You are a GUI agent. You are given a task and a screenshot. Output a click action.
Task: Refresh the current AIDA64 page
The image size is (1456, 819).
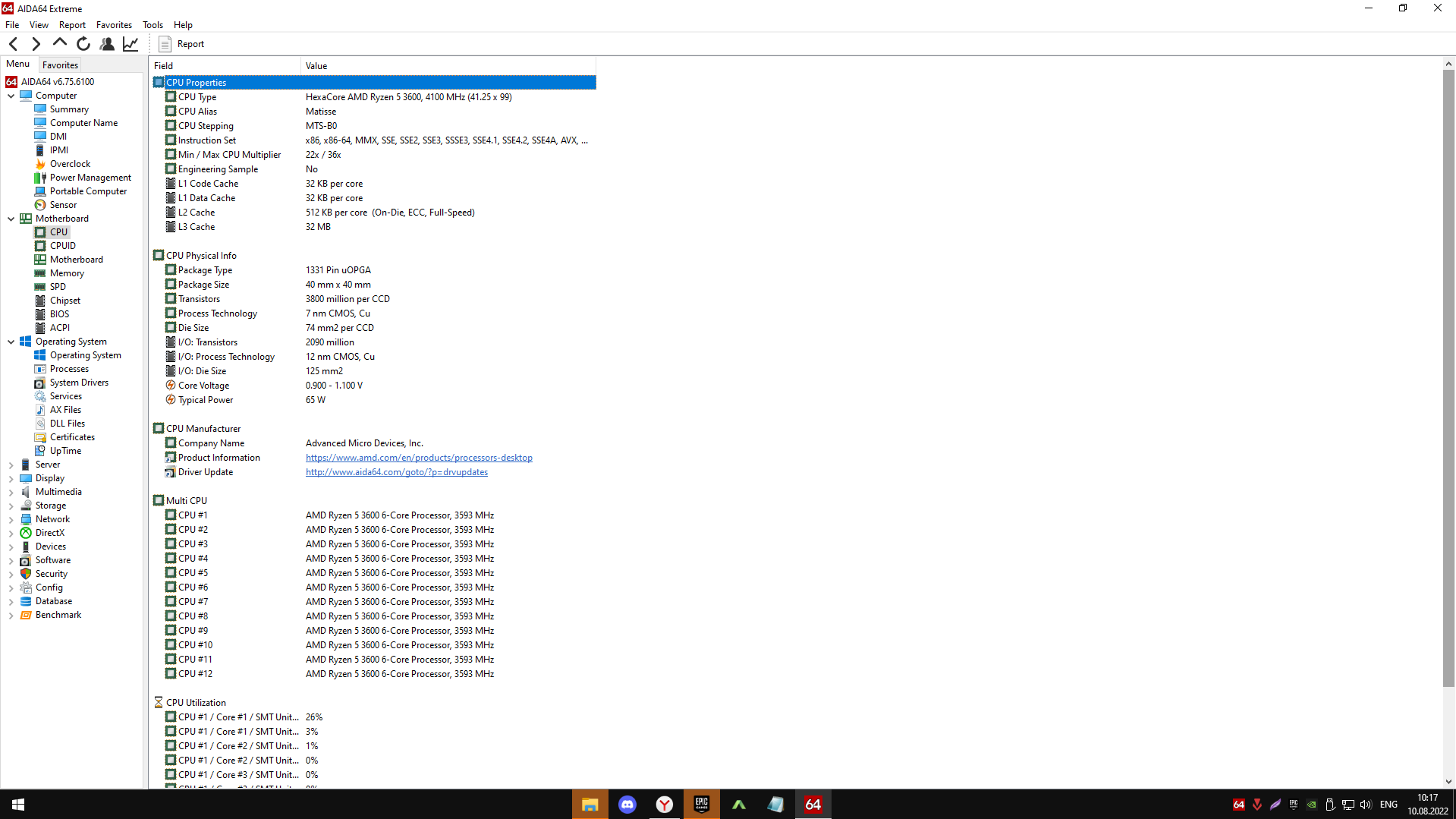[x=83, y=44]
